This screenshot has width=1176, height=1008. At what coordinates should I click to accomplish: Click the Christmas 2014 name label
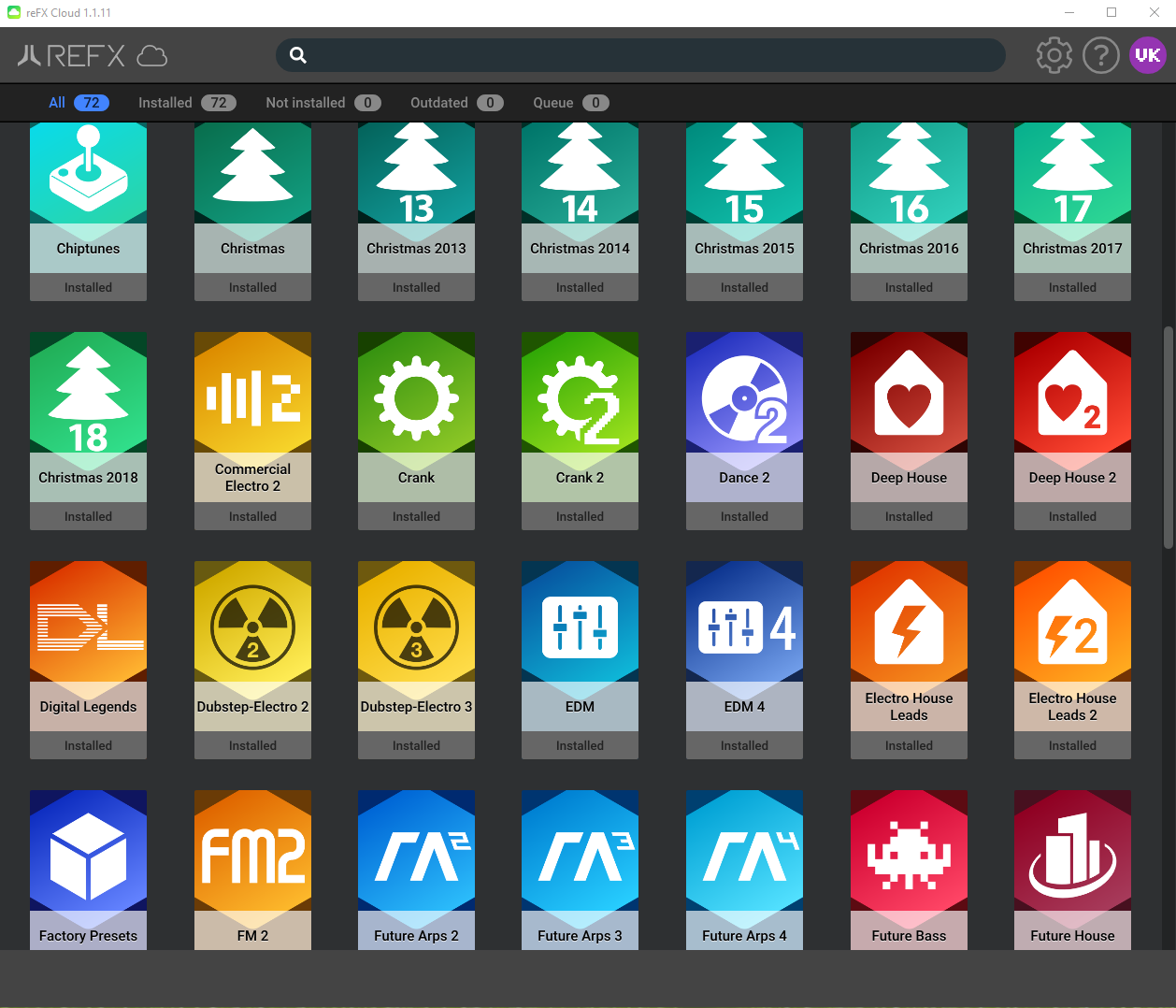(x=580, y=249)
